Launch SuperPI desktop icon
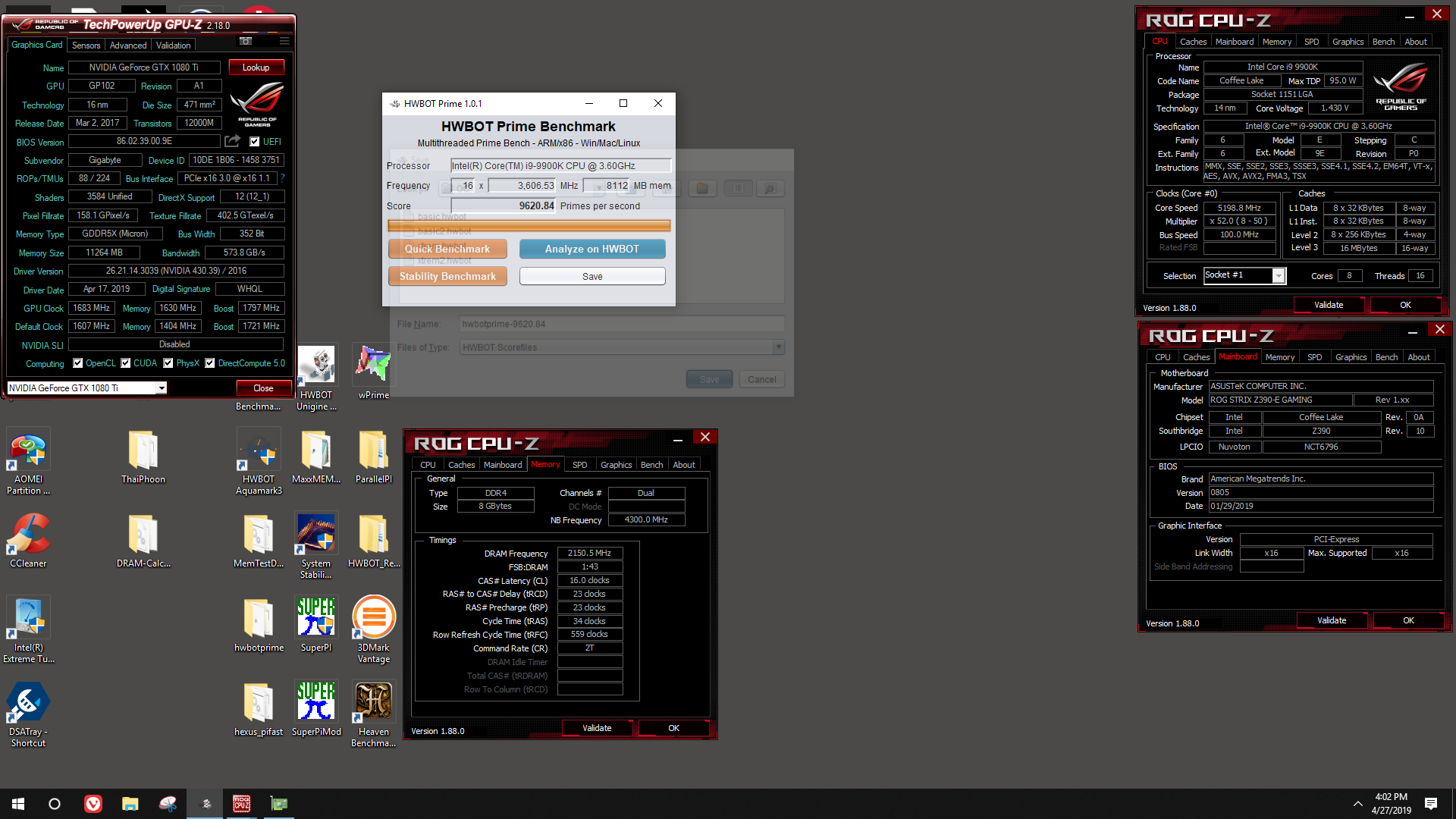Screen dimensions: 1456x819 tap(316, 625)
